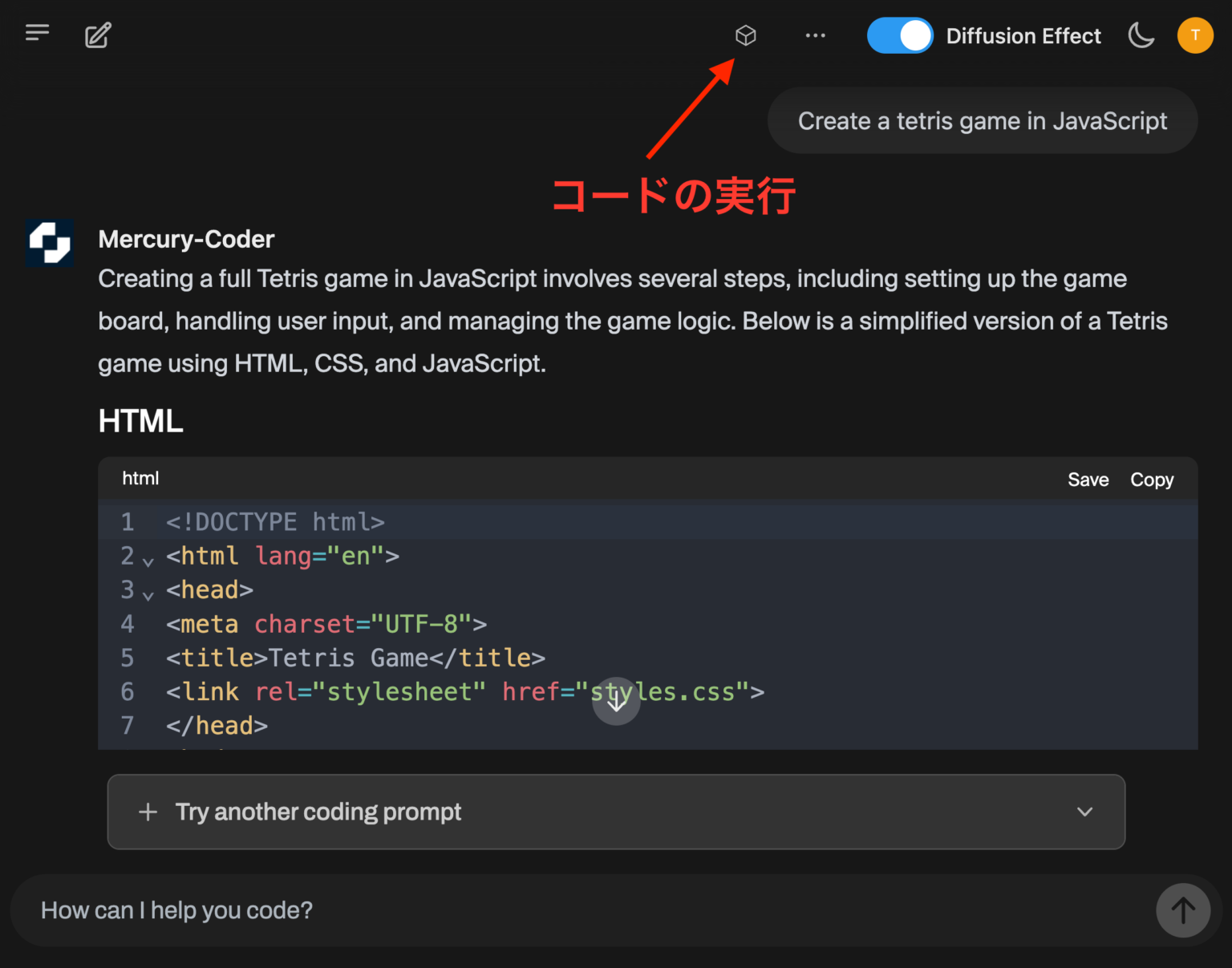The width and height of the screenshot is (1232, 968).
Task: Expand Try another coding prompt chevron
Action: pos(1084,812)
